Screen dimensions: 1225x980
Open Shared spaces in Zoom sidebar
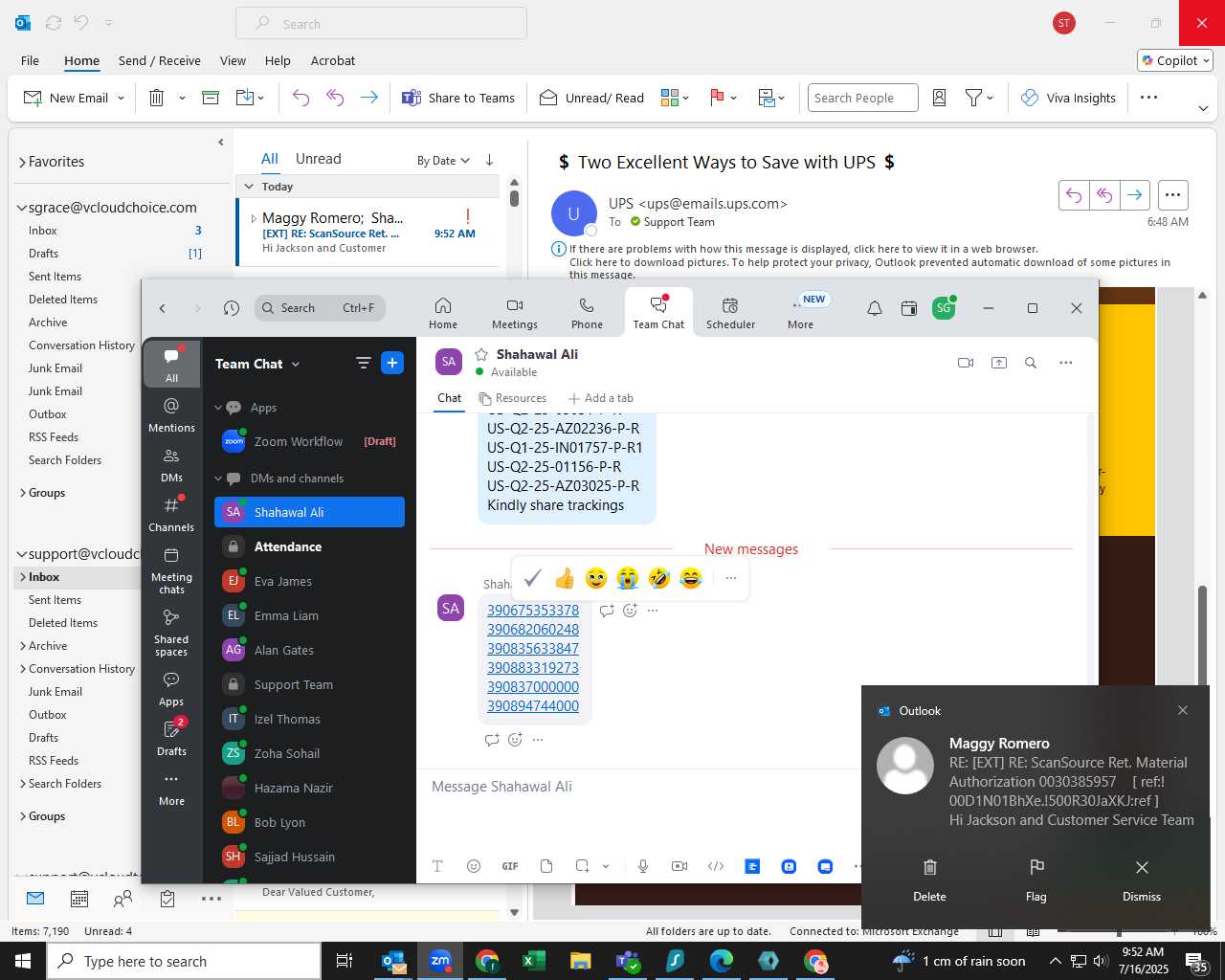[171, 633]
